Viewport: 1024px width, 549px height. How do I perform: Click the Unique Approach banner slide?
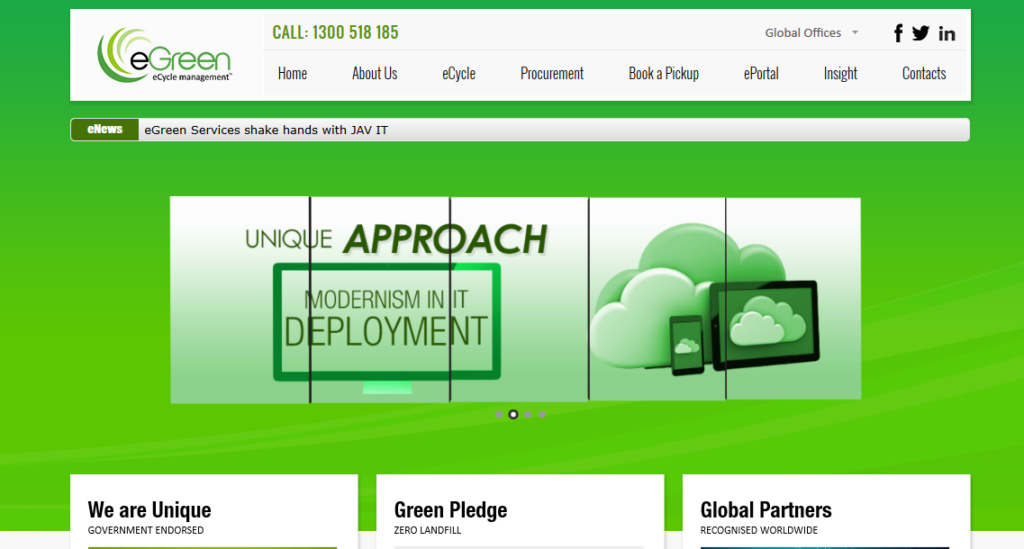point(515,299)
